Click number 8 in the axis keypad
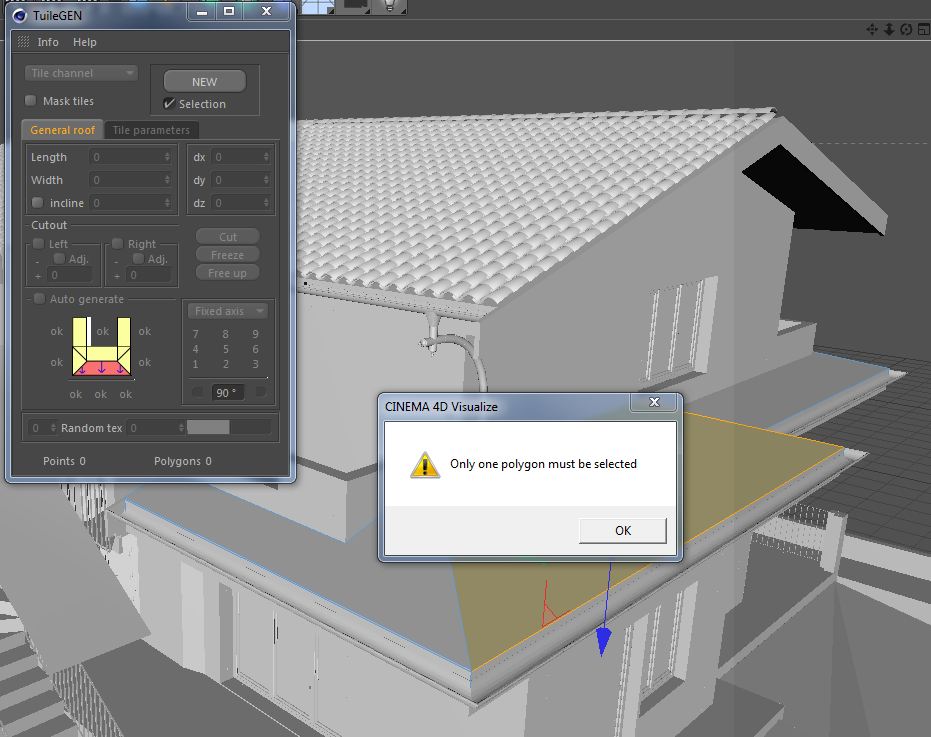931x737 pixels. (x=226, y=334)
